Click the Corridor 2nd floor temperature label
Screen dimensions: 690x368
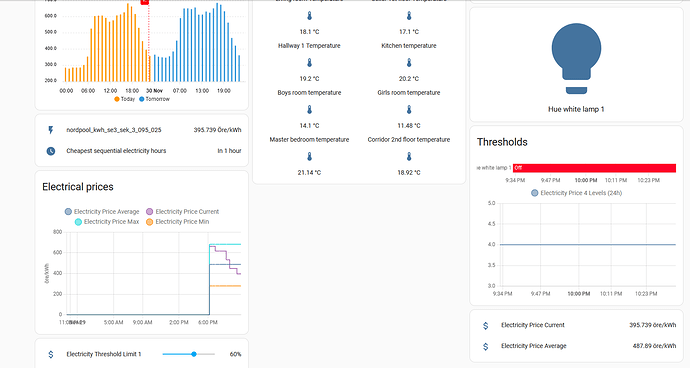409,140
